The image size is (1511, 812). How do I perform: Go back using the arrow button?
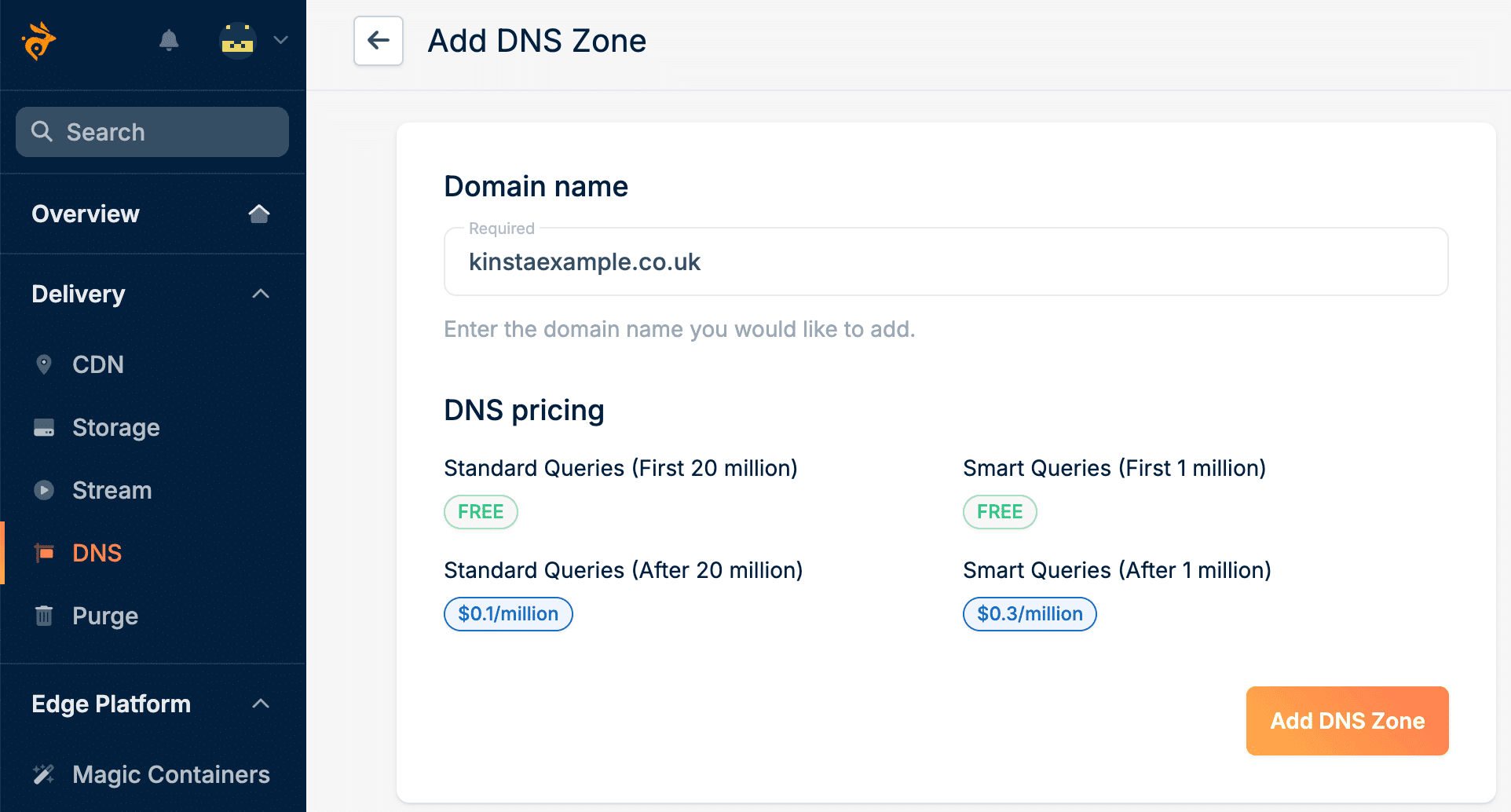[x=378, y=40]
